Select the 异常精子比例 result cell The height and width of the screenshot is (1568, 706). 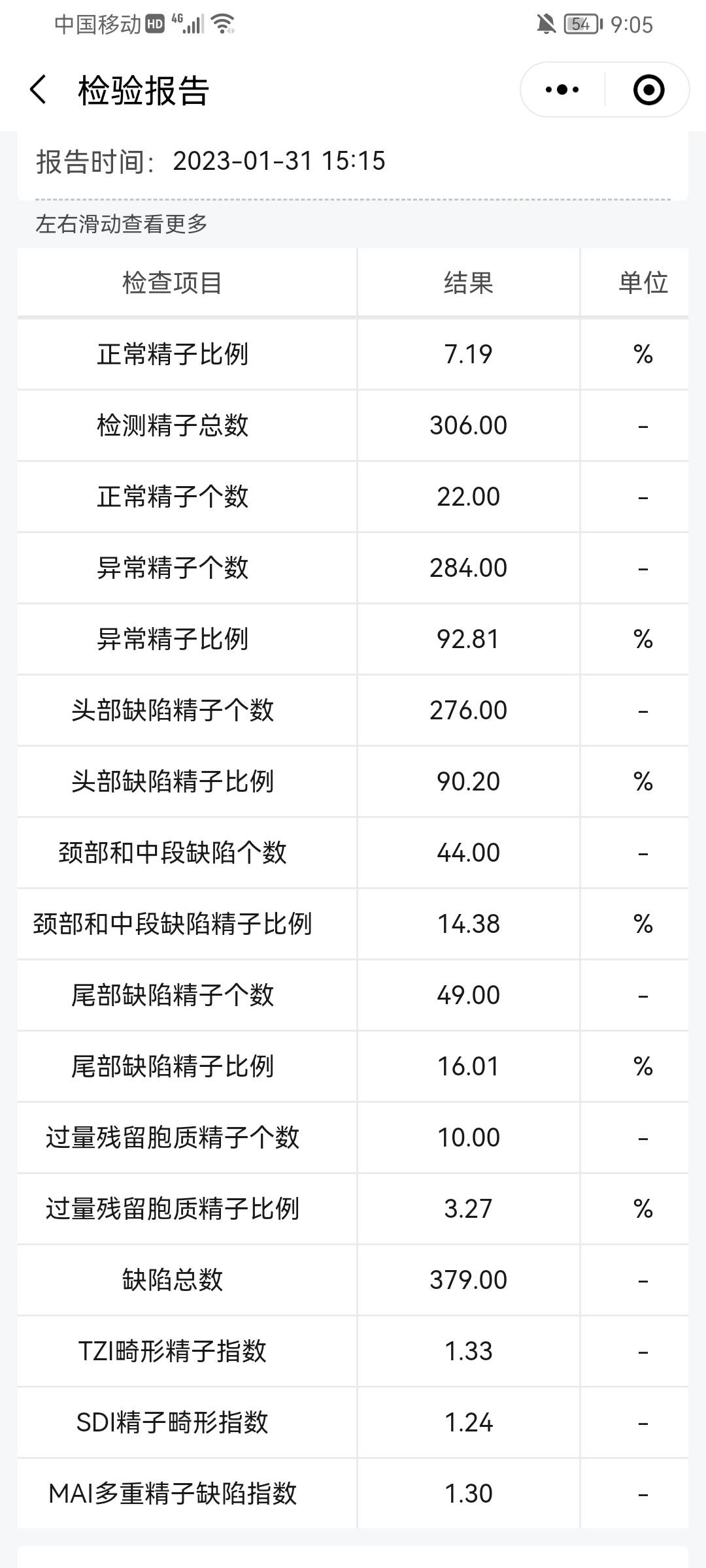click(467, 638)
